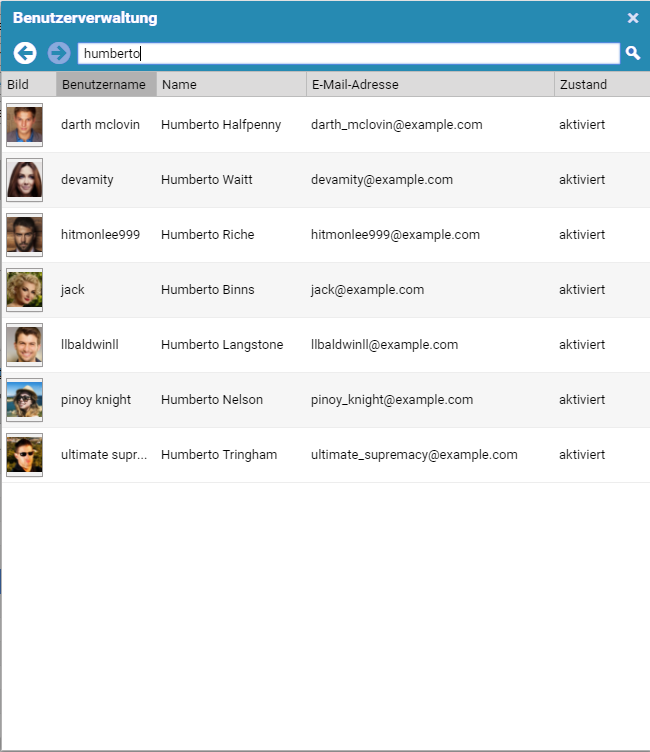This screenshot has width=650, height=752.
Task: Click the devamity user avatar
Action: tap(24, 180)
